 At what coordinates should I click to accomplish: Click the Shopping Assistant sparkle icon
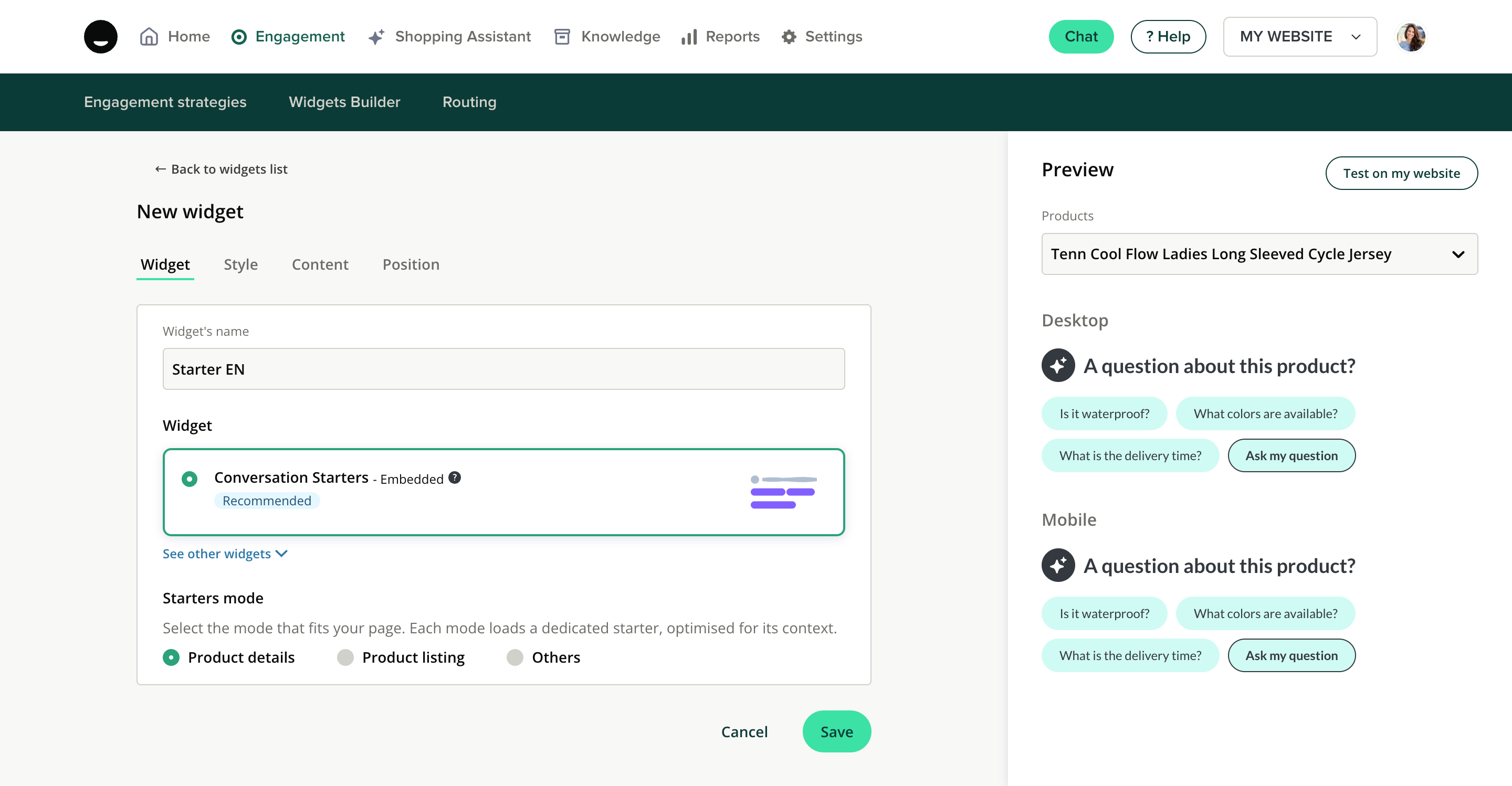376,37
